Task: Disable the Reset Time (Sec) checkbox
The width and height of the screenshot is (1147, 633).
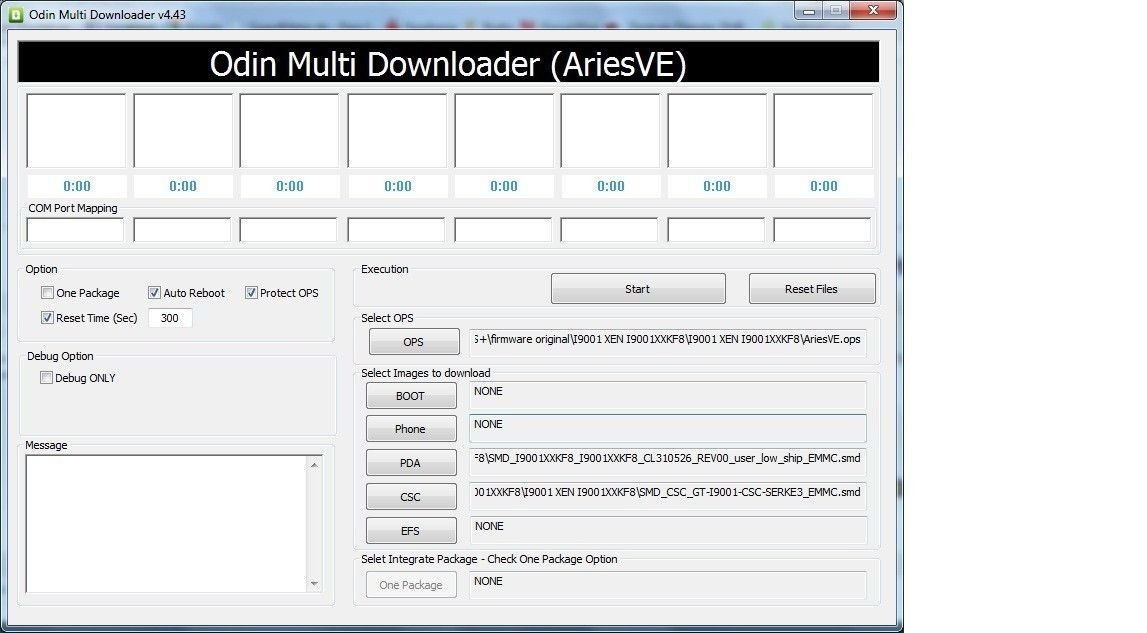Action: click(x=48, y=318)
